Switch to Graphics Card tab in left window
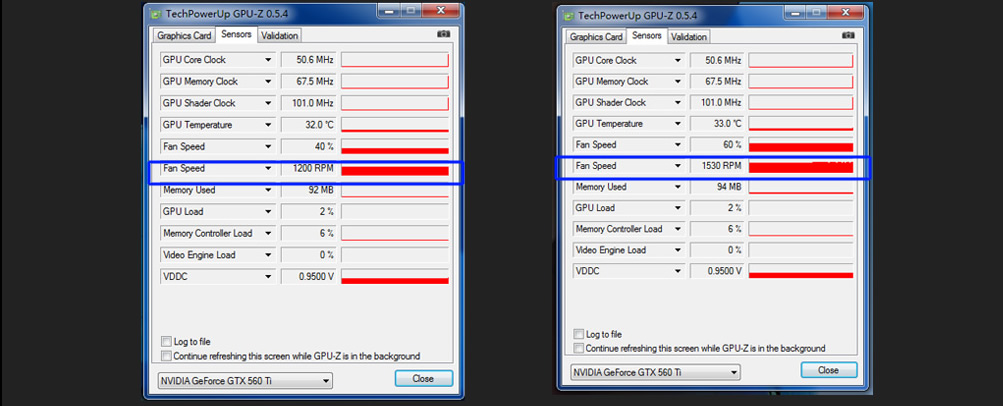 tap(185, 35)
